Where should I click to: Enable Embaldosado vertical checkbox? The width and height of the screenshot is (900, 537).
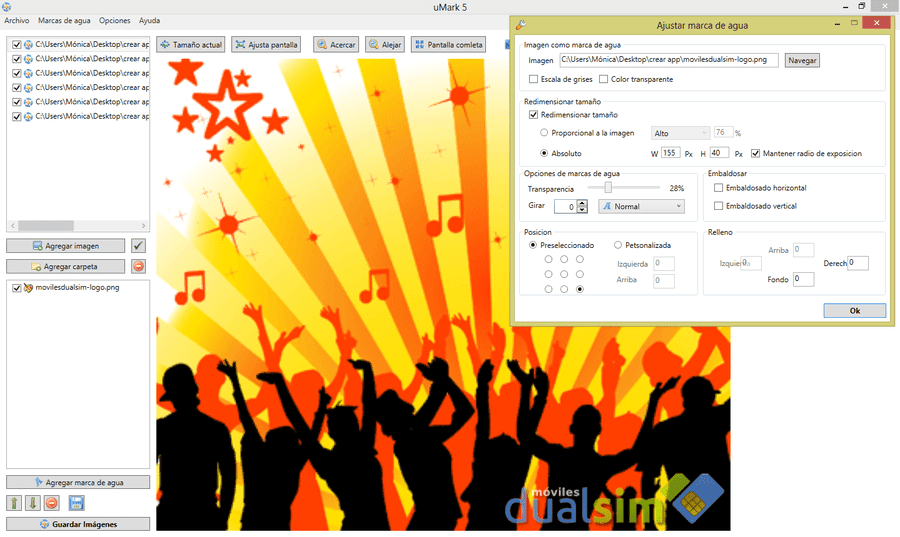(x=718, y=205)
